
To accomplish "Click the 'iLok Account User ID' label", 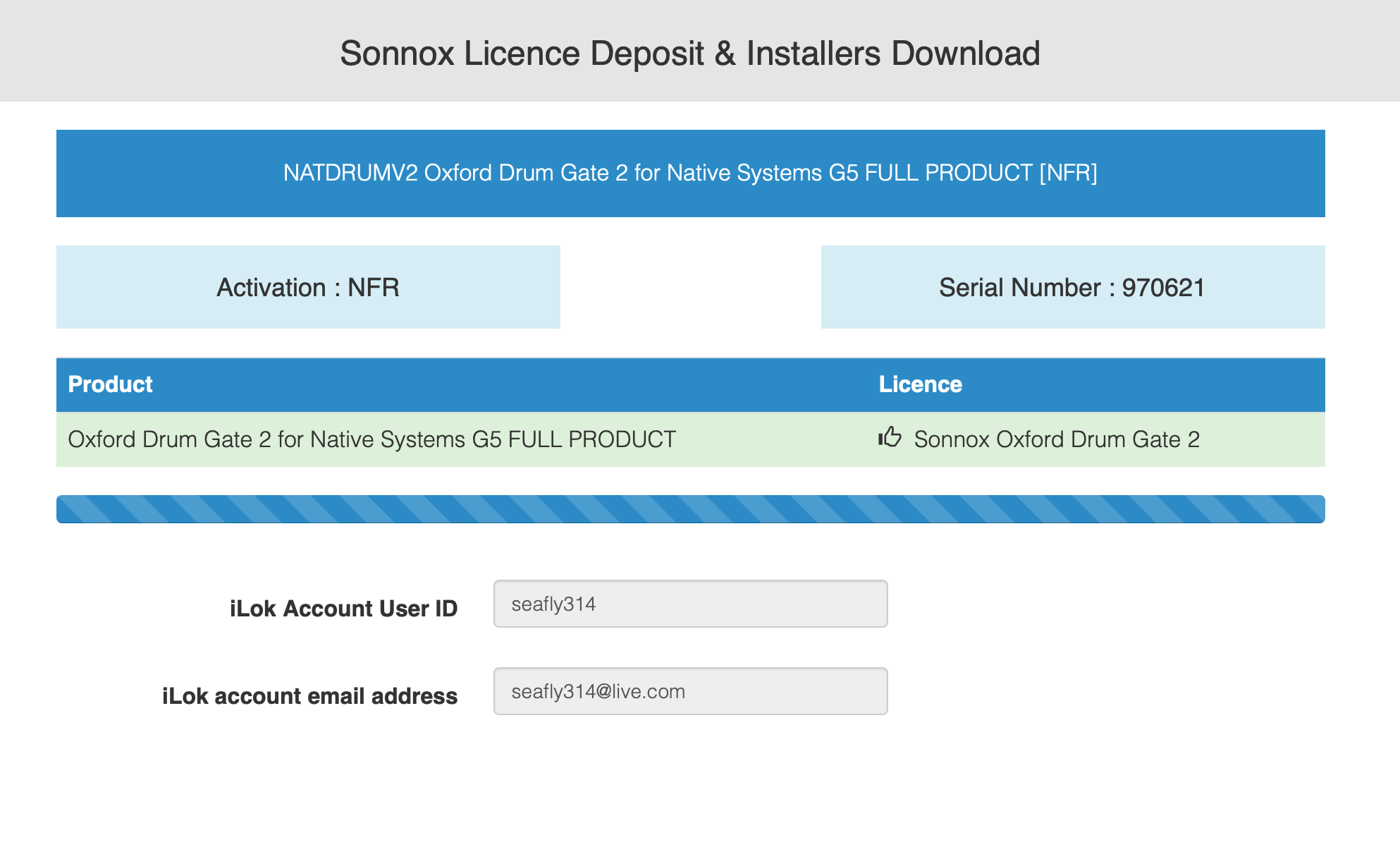I will pos(343,609).
